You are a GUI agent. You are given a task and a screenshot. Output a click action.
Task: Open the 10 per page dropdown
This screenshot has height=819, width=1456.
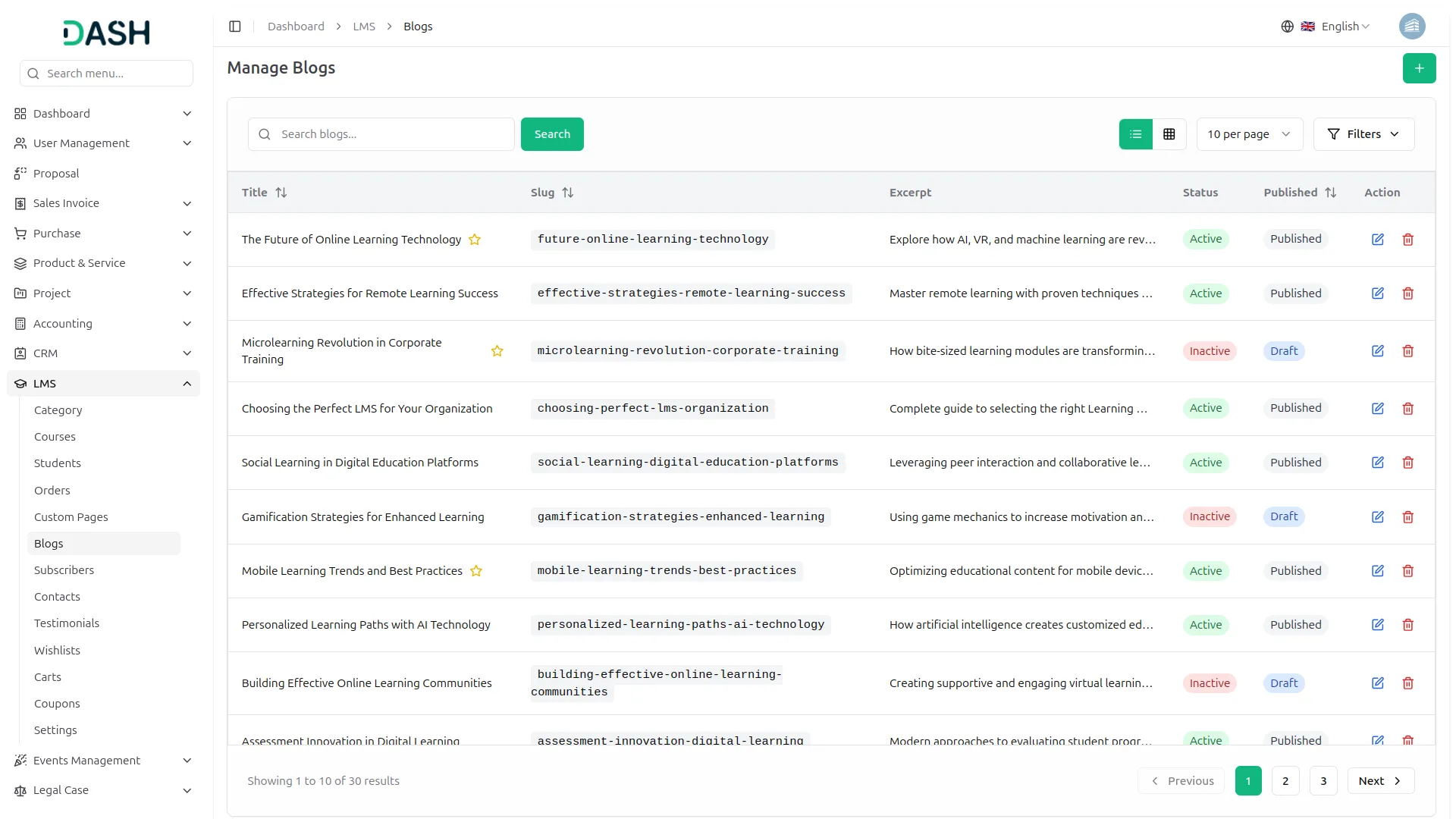[x=1249, y=134]
